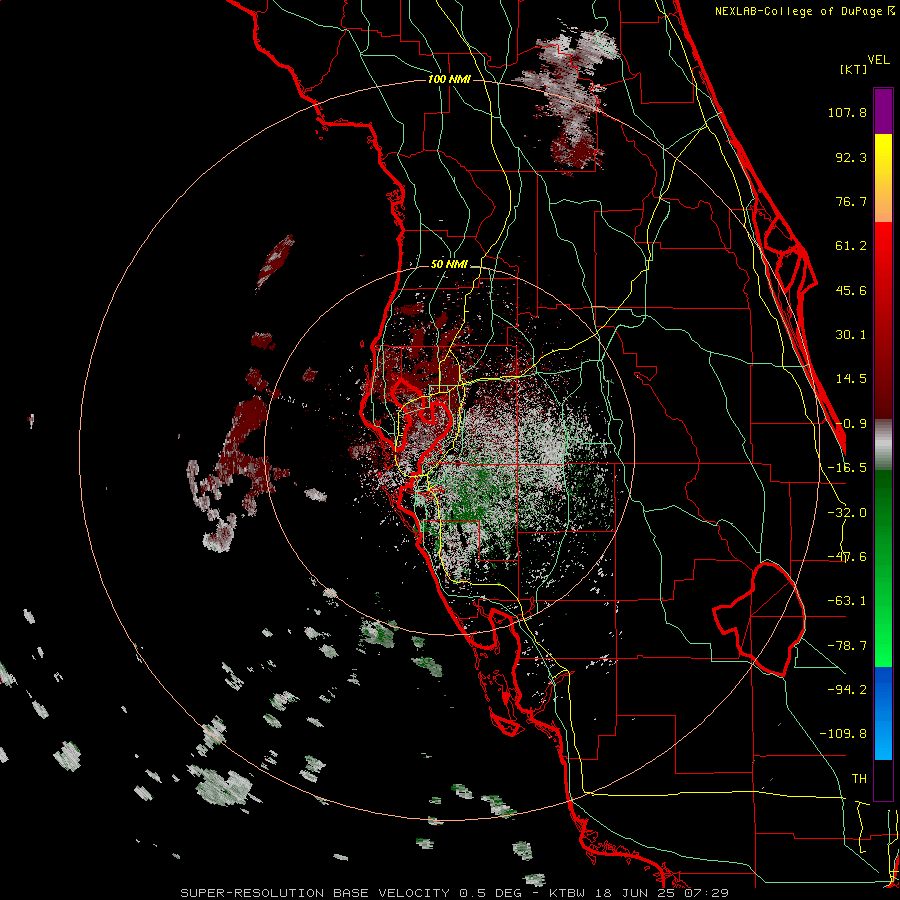
Task: Click the 100 NMI range ring label
Action: tap(449, 79)
